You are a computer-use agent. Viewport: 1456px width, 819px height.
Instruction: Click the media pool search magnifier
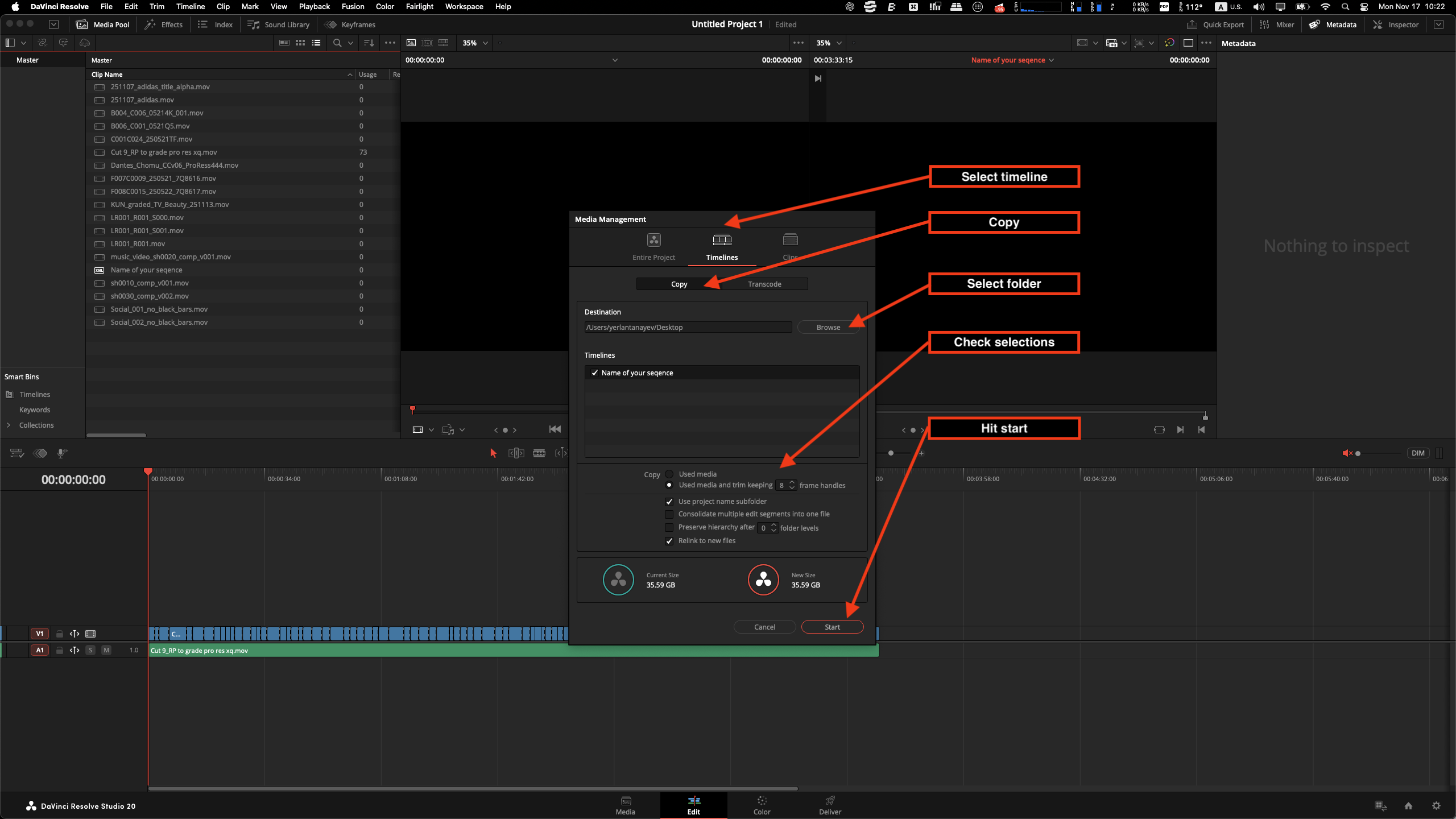pyautogui.click(x=337, y=43)
